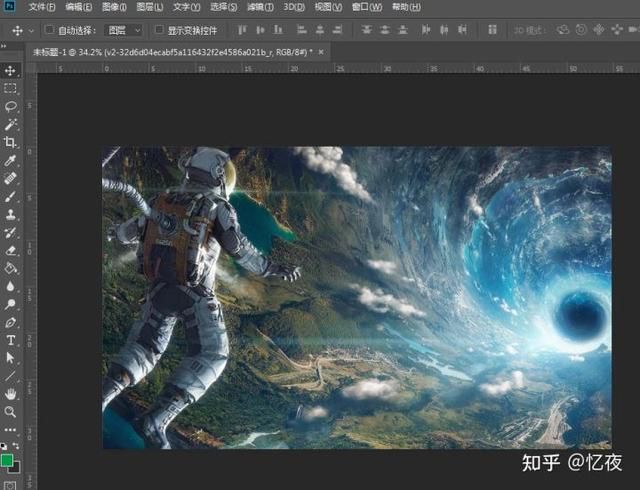Distribute horizontal centers in options bar

(444, 30)
